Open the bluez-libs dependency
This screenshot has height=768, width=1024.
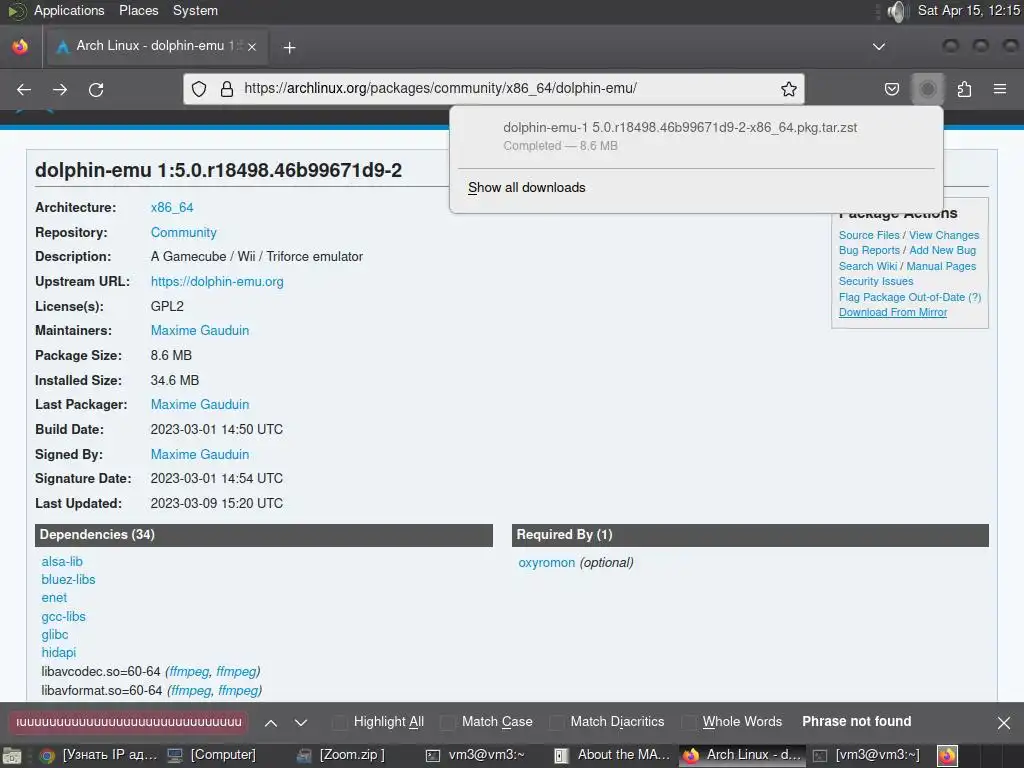(68, 579)
